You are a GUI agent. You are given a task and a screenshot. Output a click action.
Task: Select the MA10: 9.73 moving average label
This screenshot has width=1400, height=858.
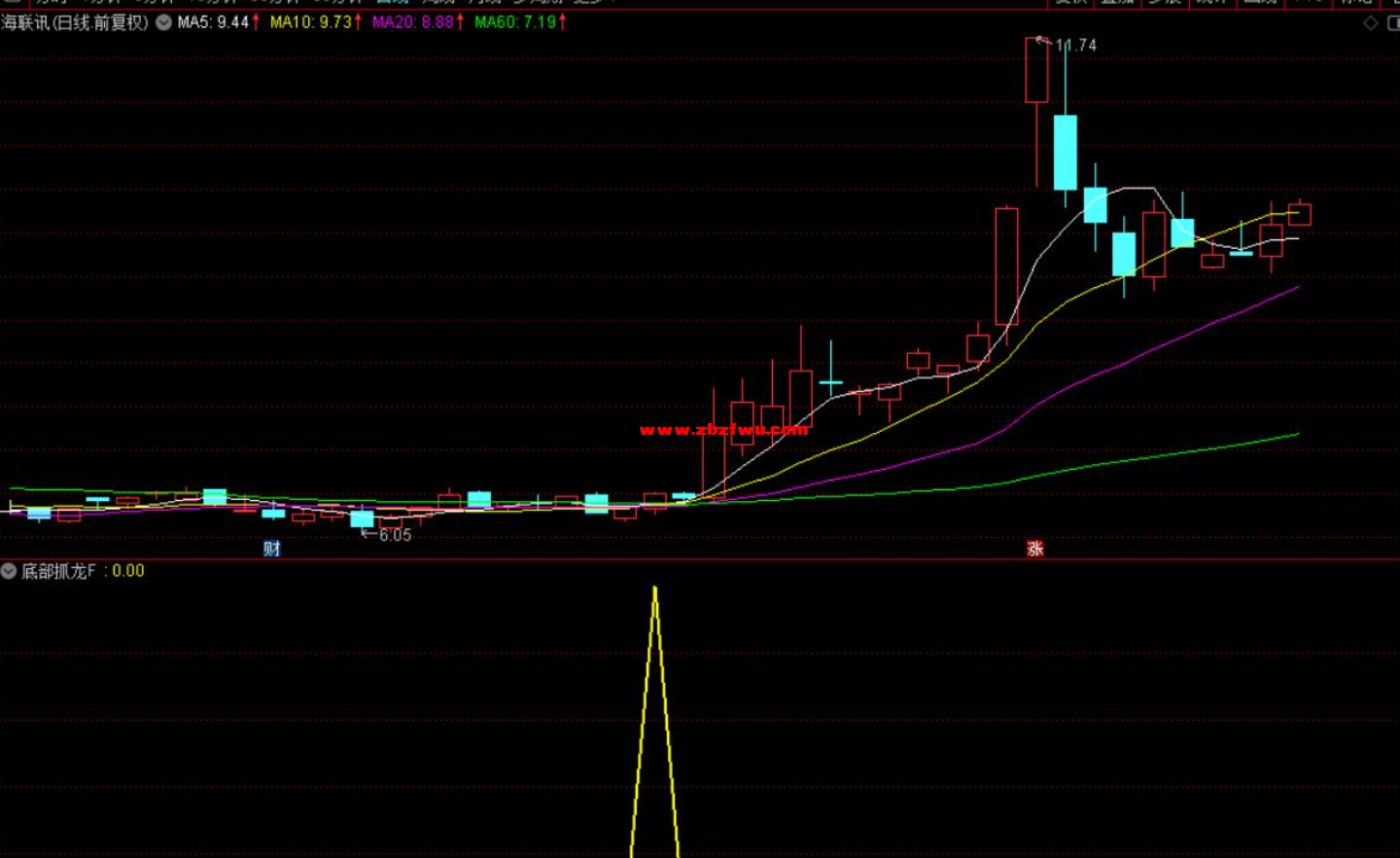310,22
